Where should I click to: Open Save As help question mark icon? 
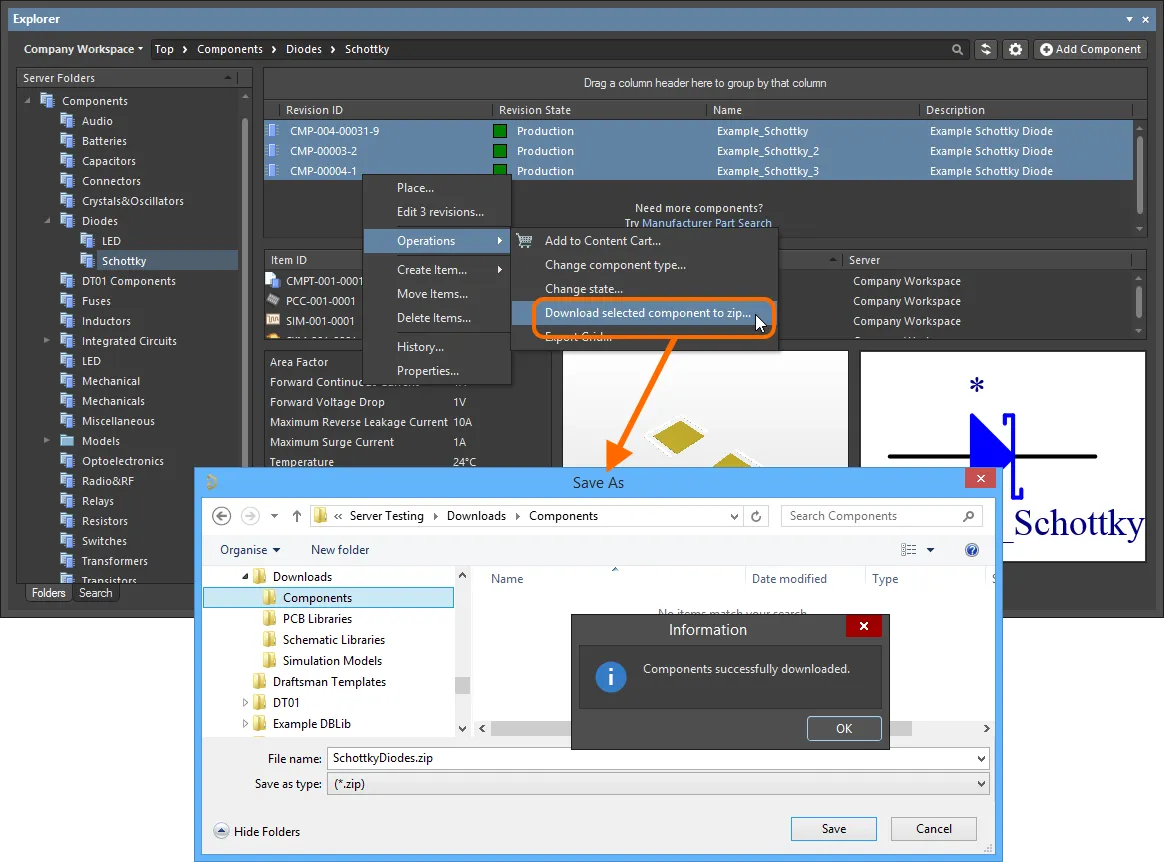pos(971,550)
